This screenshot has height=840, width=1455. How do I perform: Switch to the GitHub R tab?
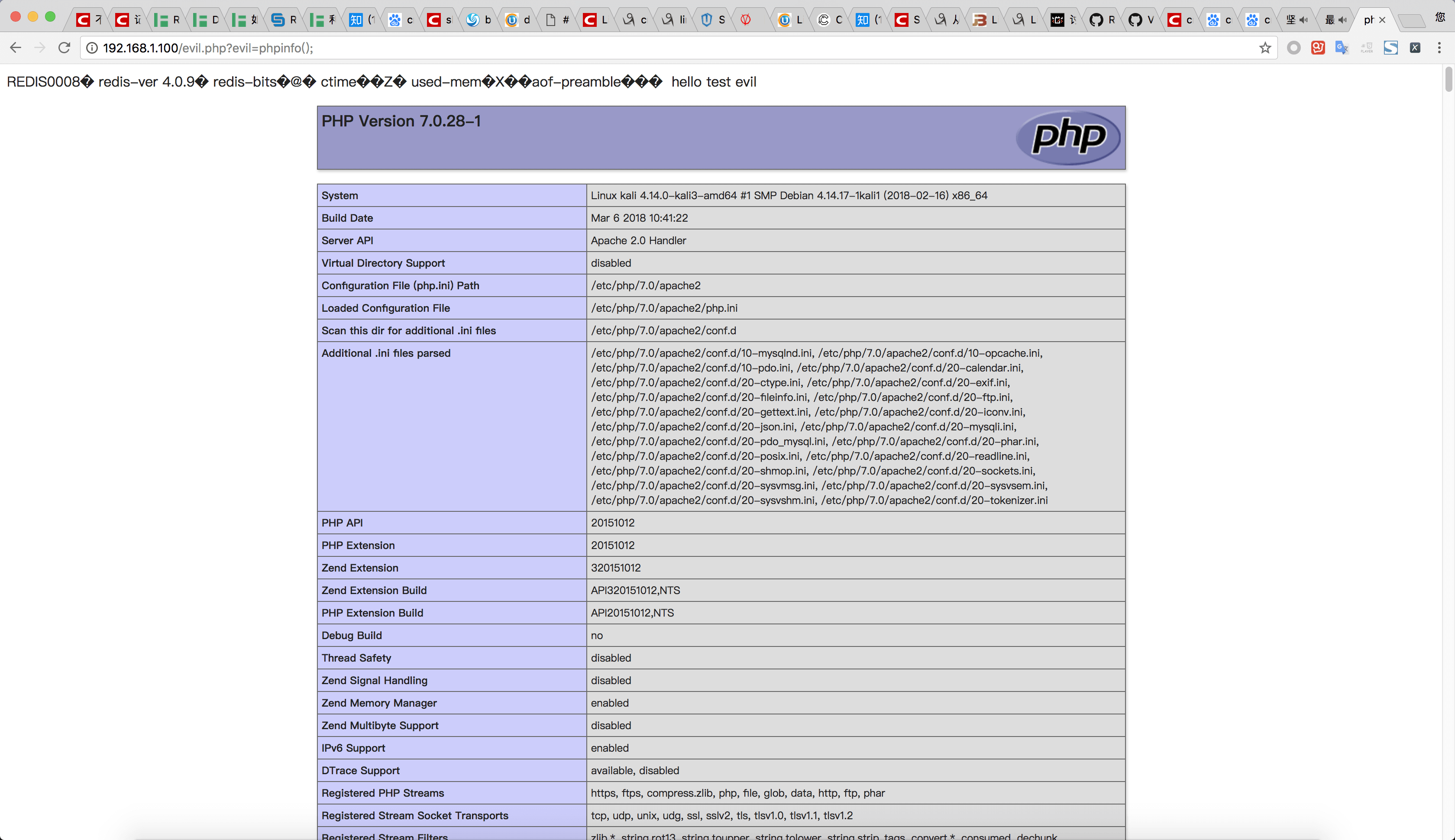1102,20
